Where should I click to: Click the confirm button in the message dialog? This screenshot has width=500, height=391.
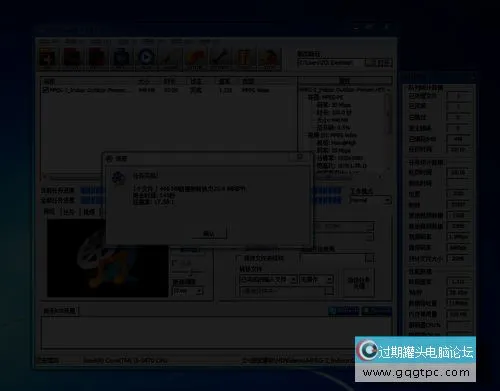[x=209, y=234]
